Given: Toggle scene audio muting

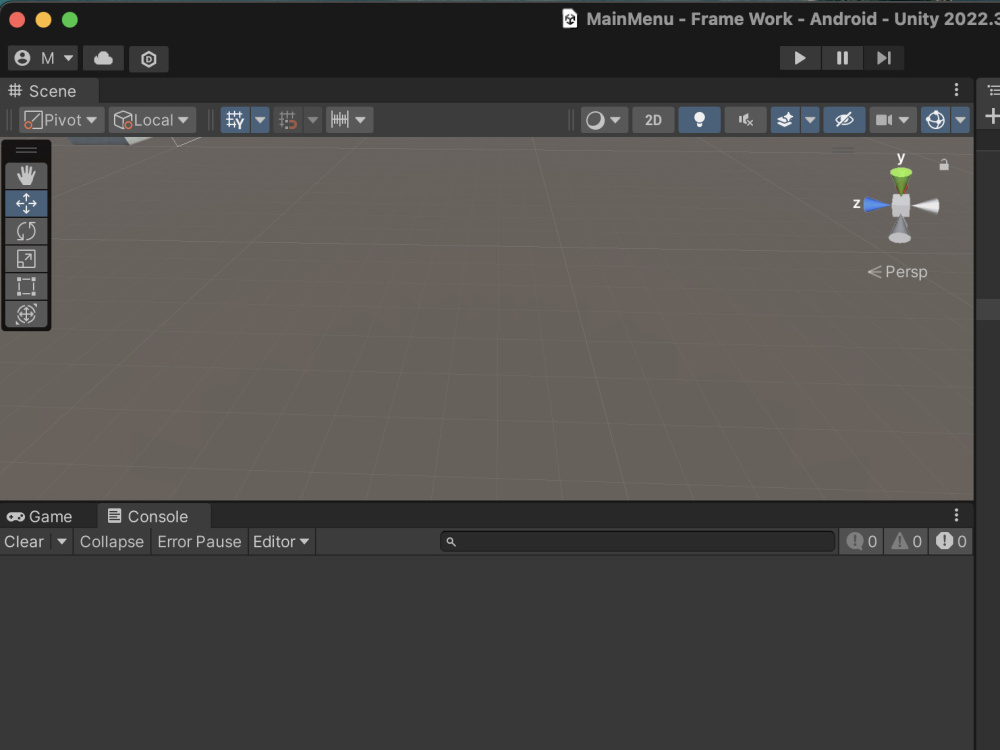Looking at the screenshot, I should tap(745, 119).
